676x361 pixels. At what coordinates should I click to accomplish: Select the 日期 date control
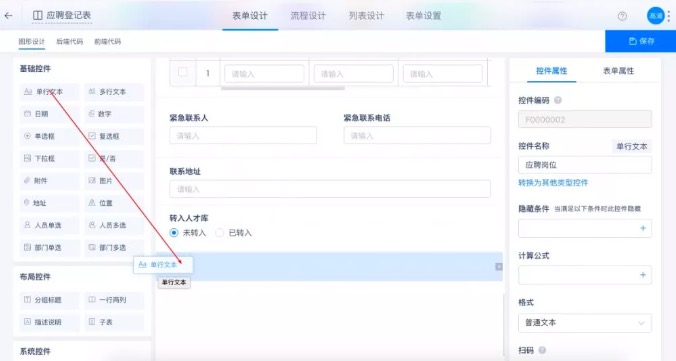(50, 114)
